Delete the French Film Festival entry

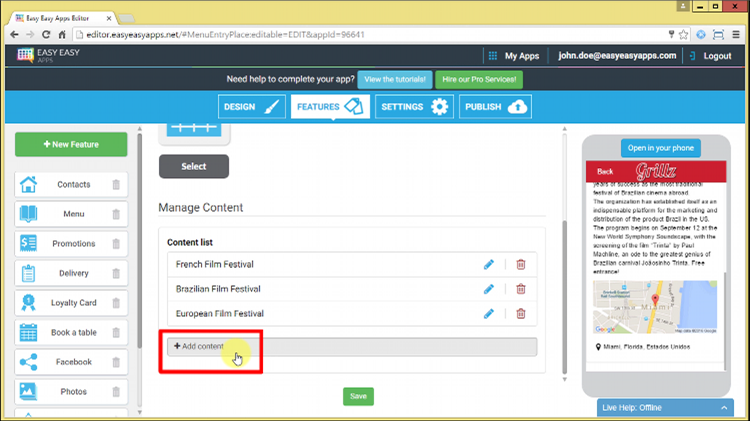520,265
